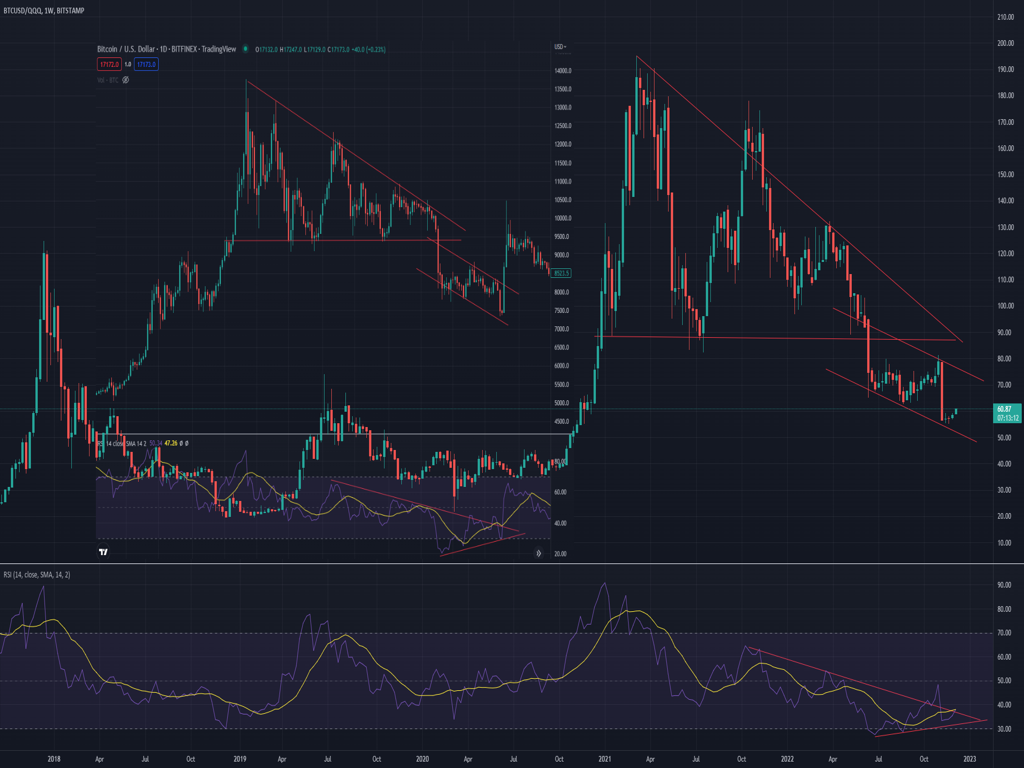Select the RSI (14, close, SMA, 14, 2) legend

pos(36,575)
